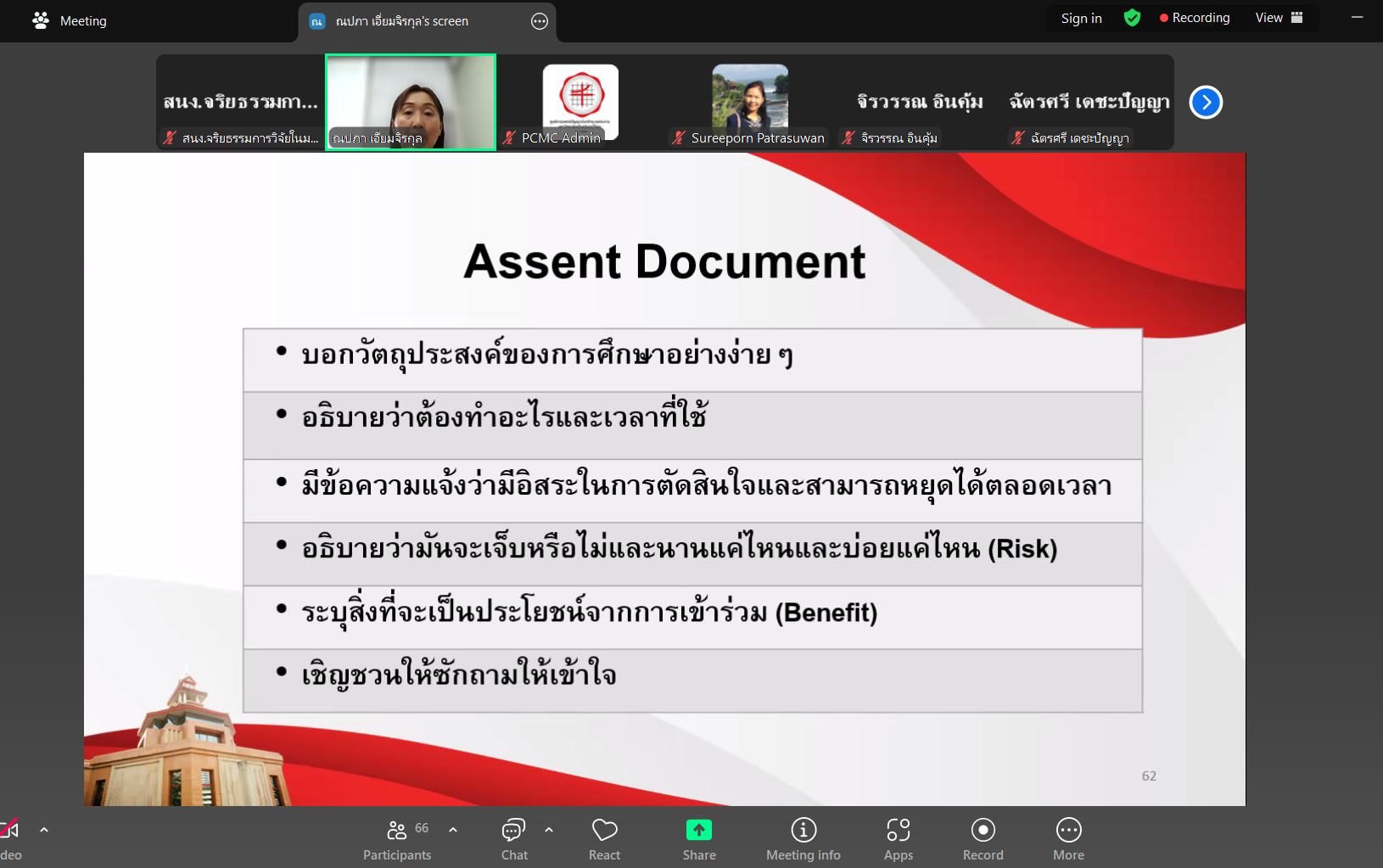Start recording with the Record button
Viewport: 1383px width, 868px height.
tap(983, 838)
